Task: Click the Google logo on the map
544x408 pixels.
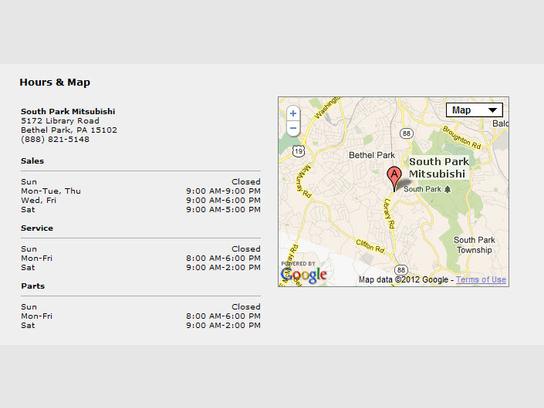Action: pos(304,275)
